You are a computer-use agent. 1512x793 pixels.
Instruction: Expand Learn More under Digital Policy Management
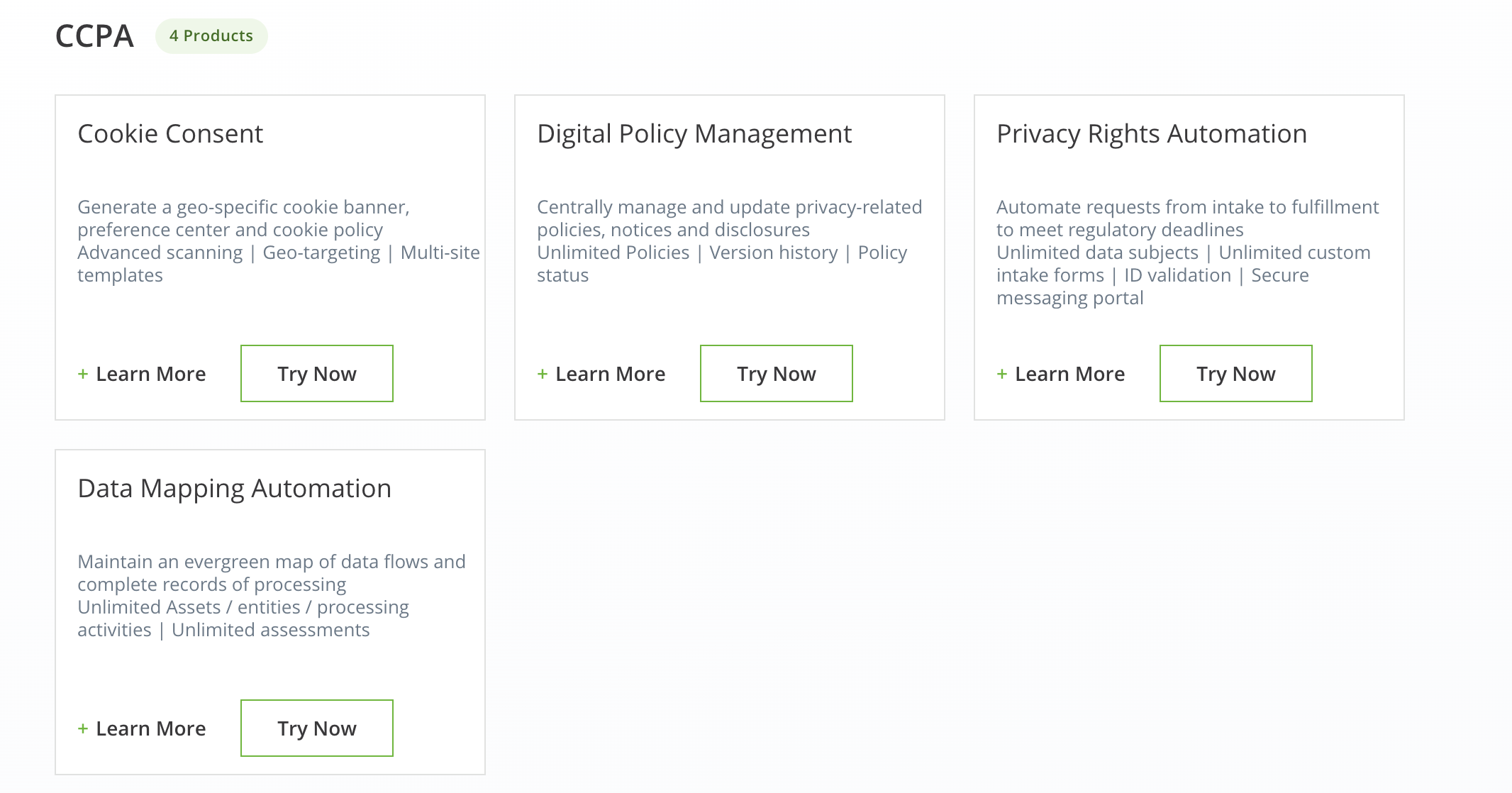click(x=610, y=374)
